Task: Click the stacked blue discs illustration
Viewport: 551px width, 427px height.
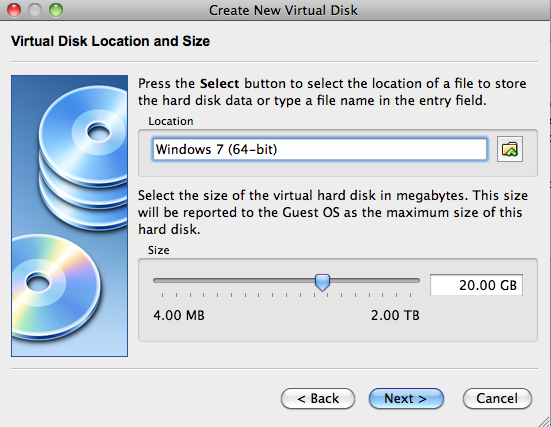Action: point(84,156)
